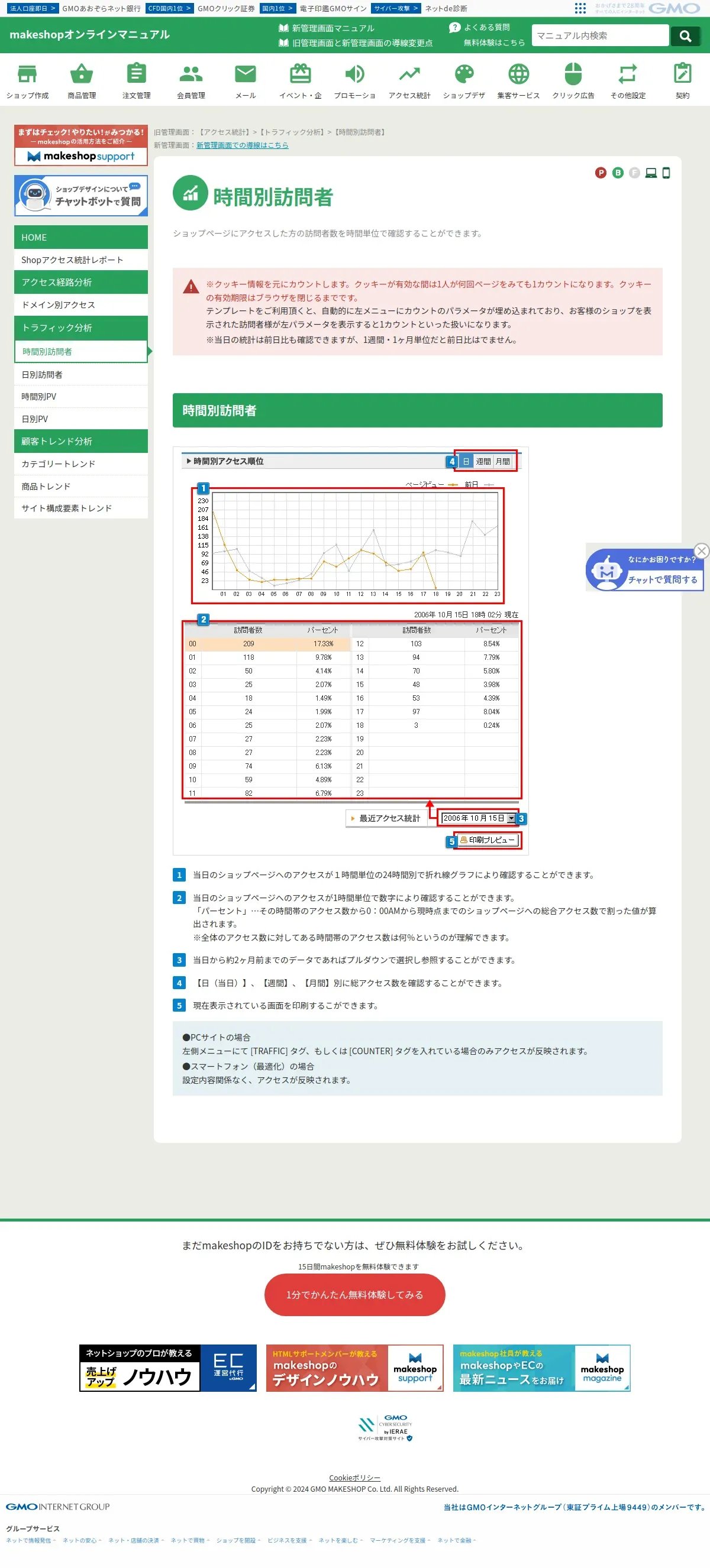Image resolution: width=710 pixels, height=1568 pixels.
Task: Click the desktop PC device icon
Action: pyautogui.click(x=651, y=173)
